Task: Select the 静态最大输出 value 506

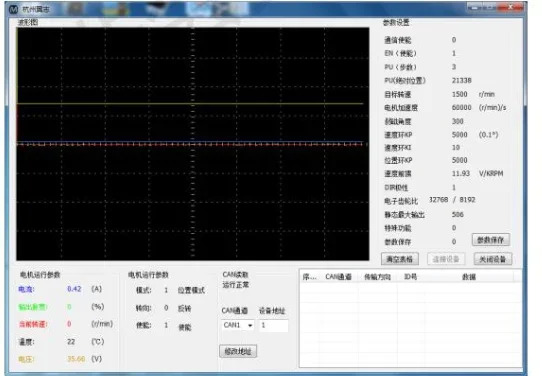Action: pos(458,215)
